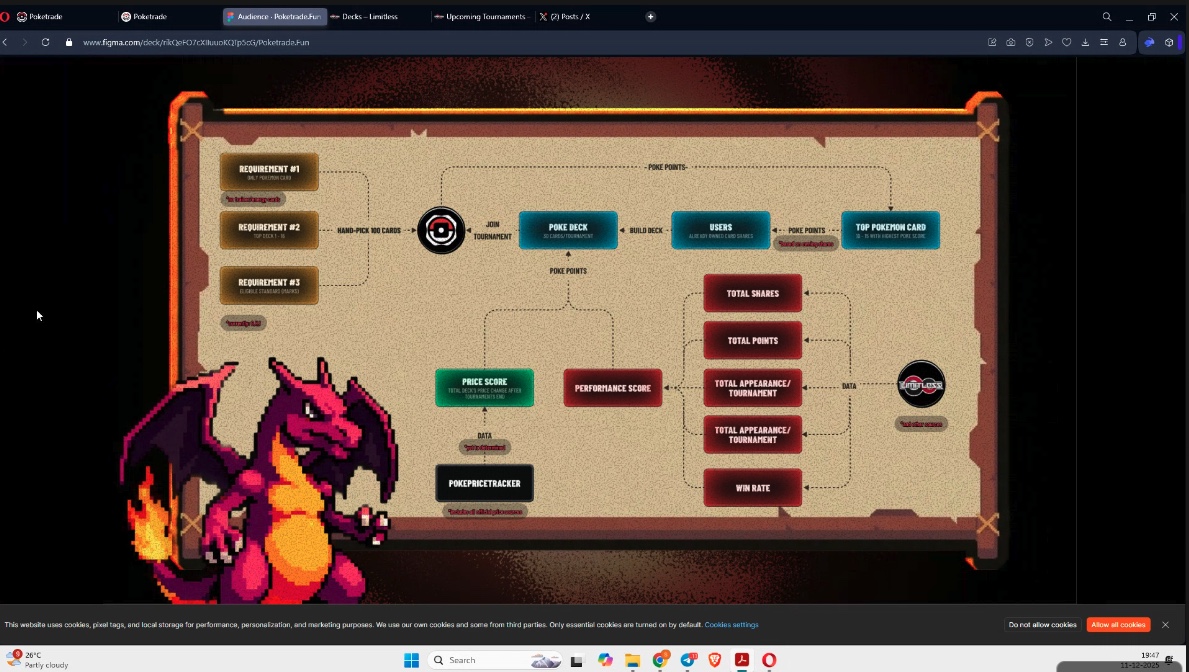Open Opera from the taskbar
The width and height of the screenshot is (1189, 672).
(x=769, y=660)
